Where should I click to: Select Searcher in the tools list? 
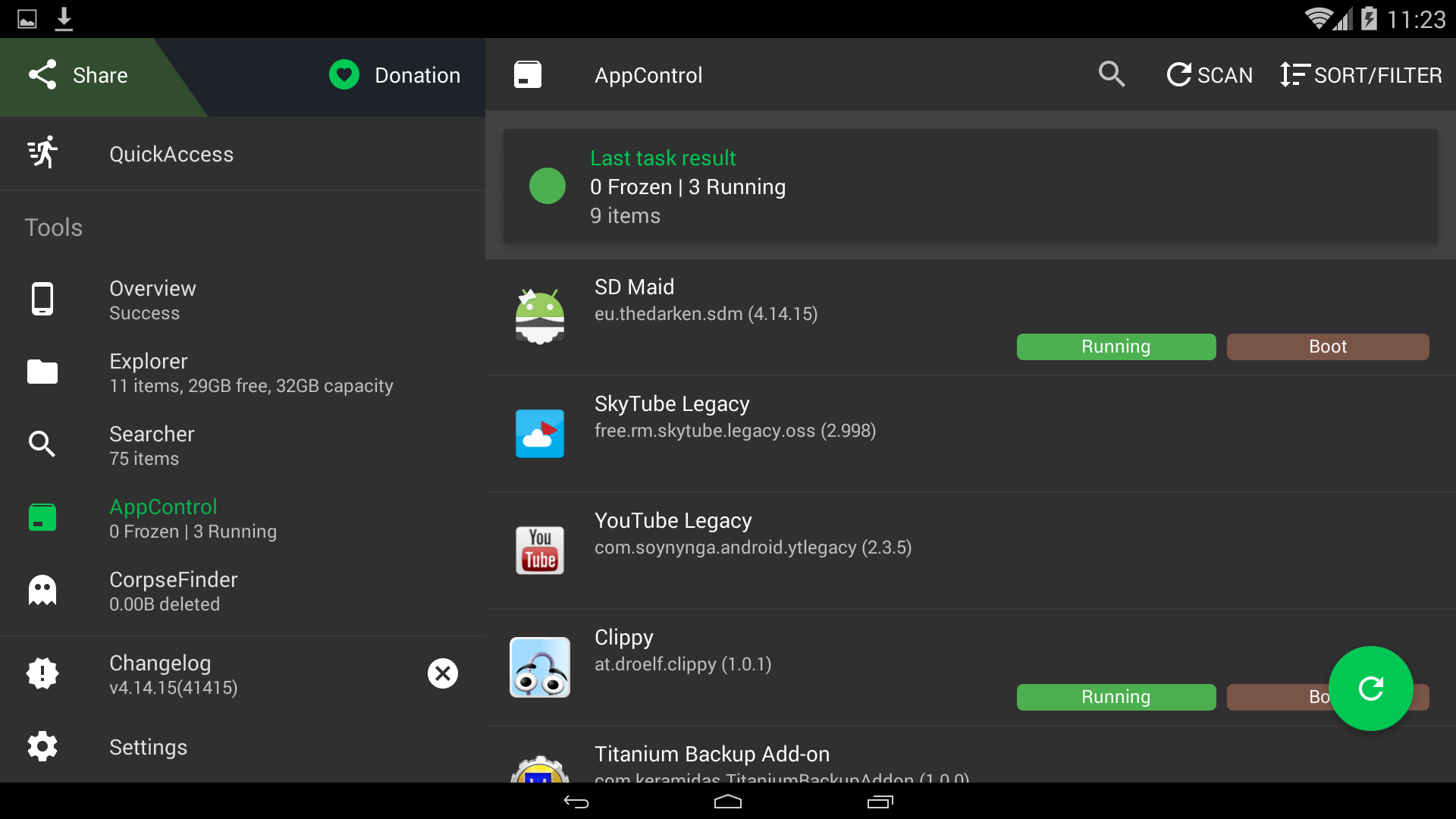pyautogui.click(x=152, y=445)
